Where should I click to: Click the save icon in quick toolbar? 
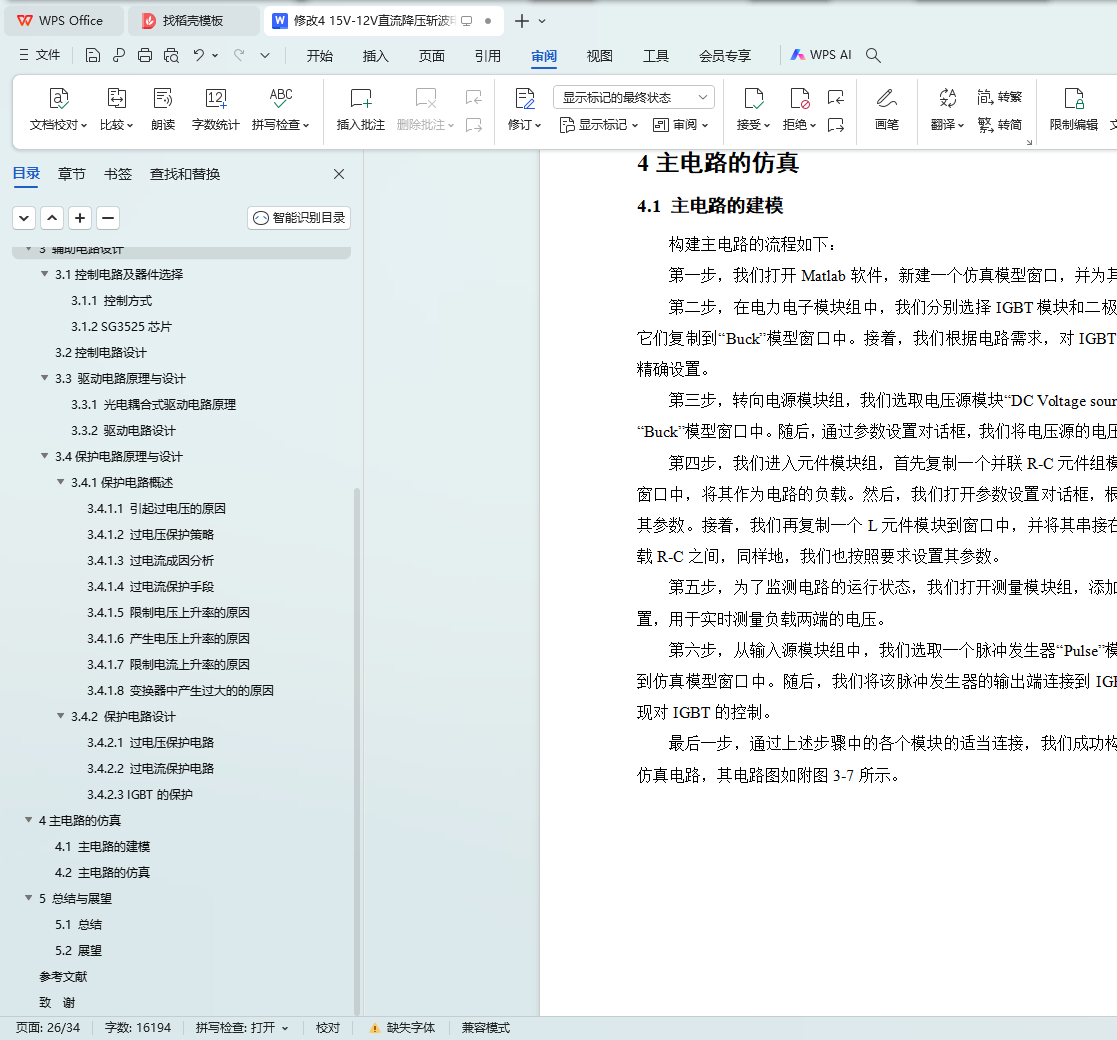click(93, 56)
